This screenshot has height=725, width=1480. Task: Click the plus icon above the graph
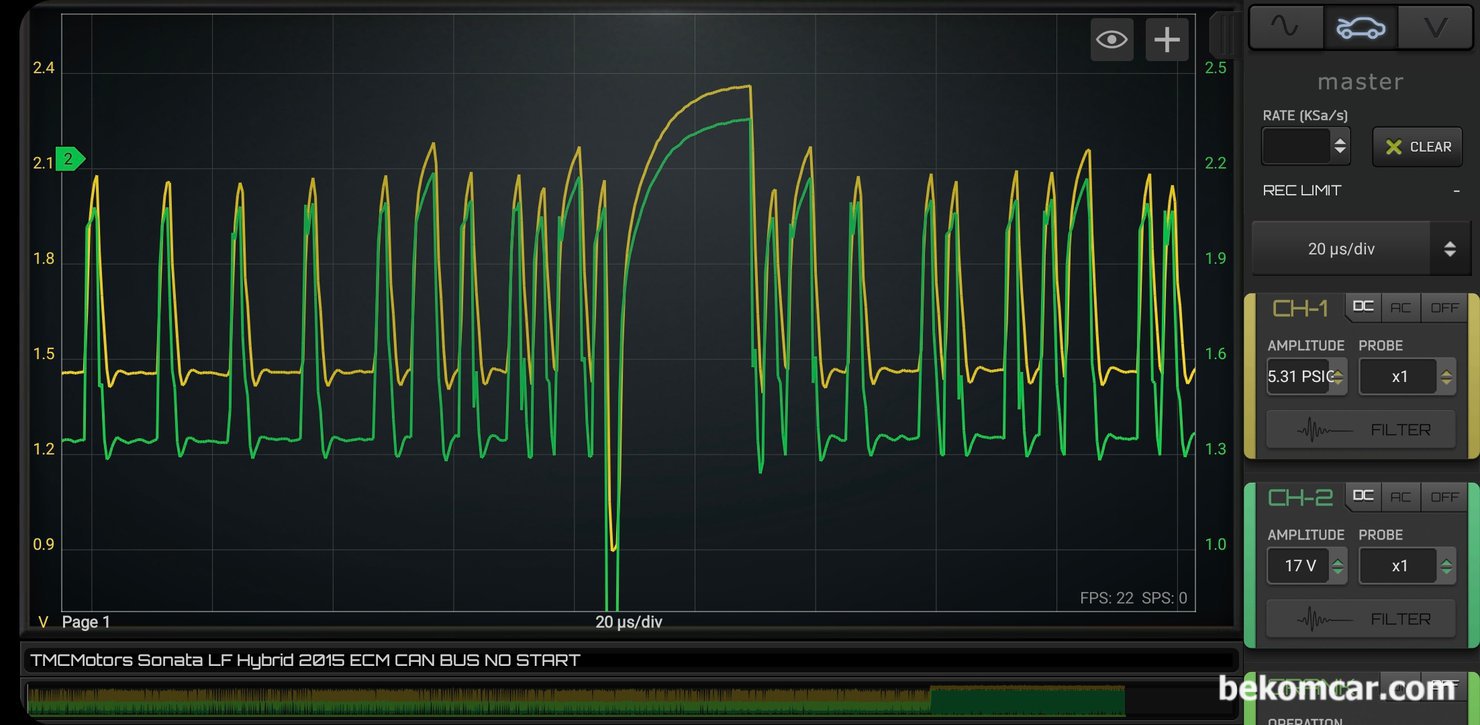(x=1167, y=40)
